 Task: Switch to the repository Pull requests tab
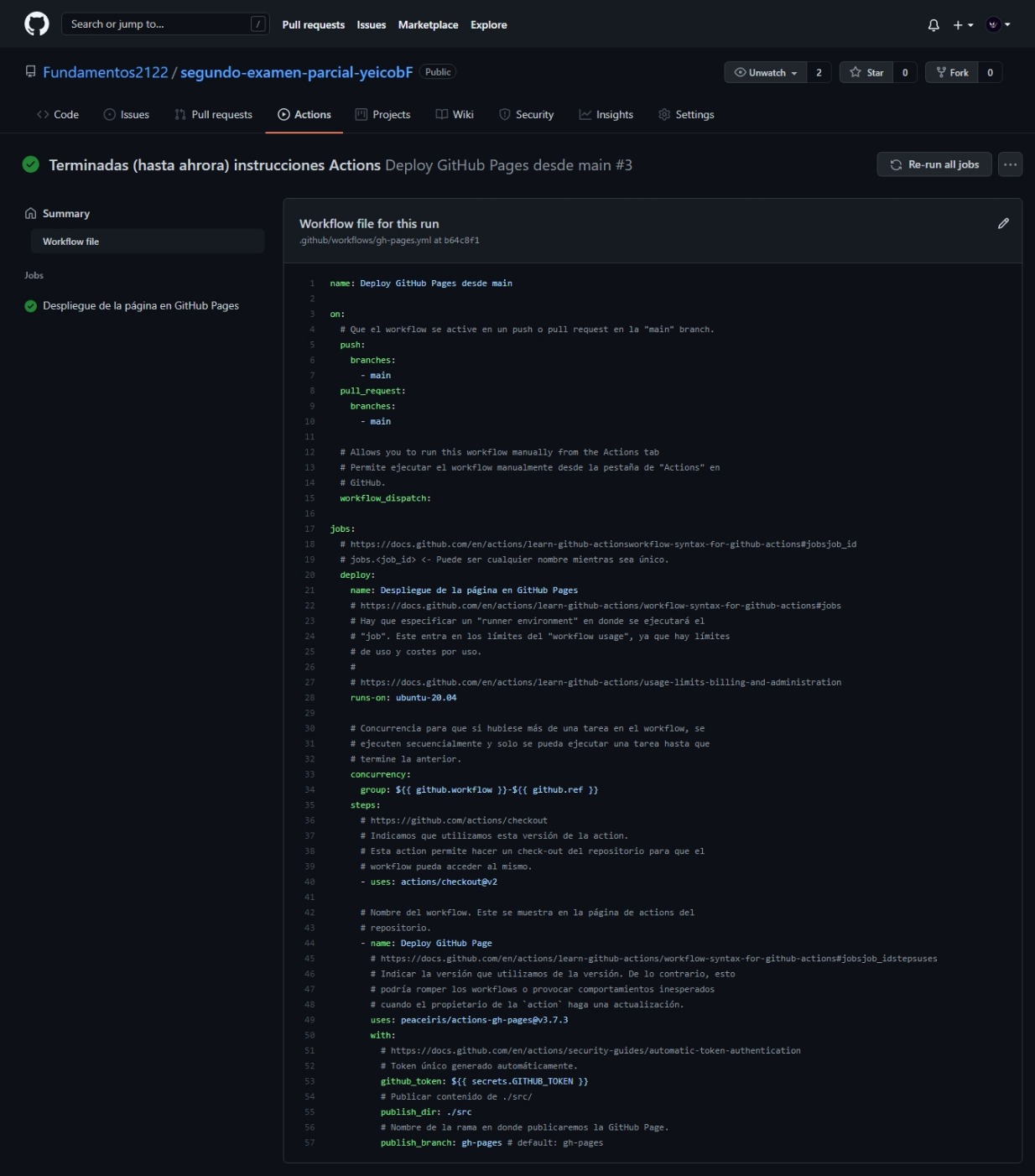213,115
